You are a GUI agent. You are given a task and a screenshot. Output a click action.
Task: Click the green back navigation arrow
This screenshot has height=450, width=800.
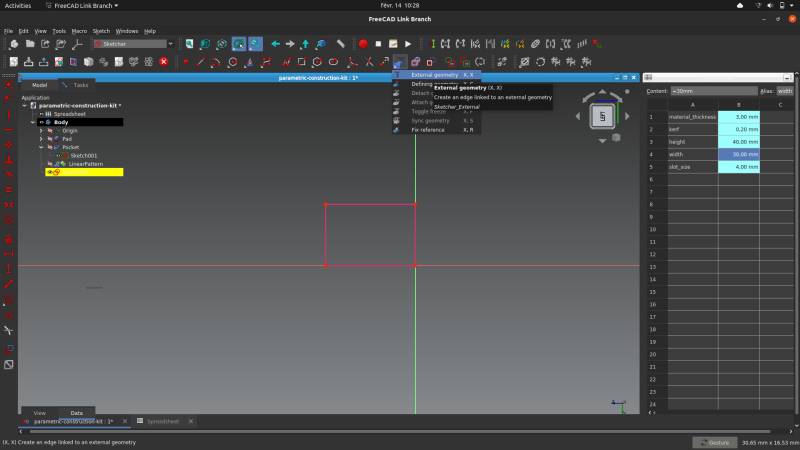pos(276,44)
